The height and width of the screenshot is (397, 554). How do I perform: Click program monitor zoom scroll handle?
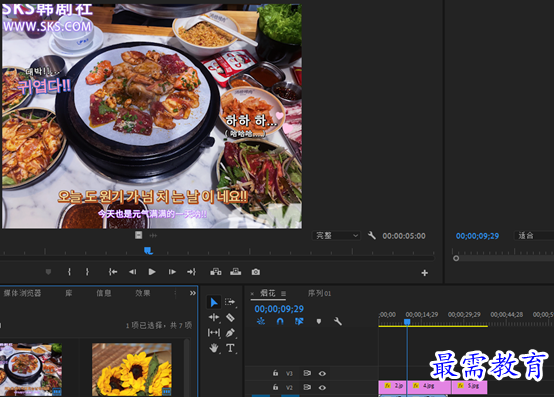456,258
